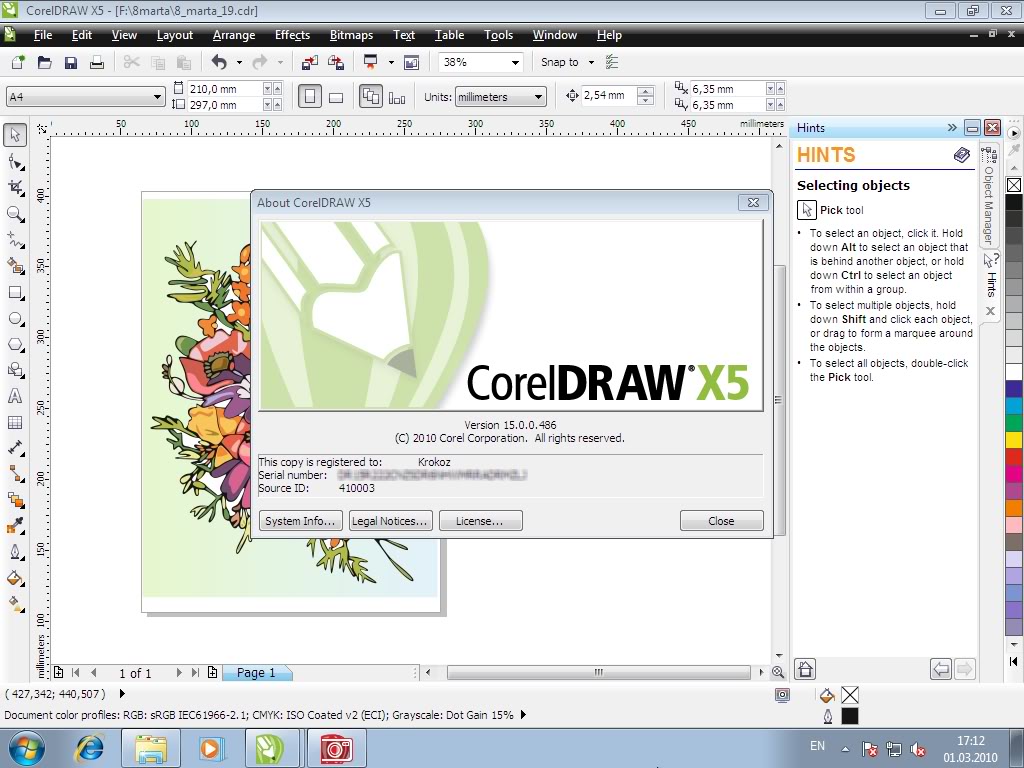
Task: Go to Hints home page
Action: (805, 669)
